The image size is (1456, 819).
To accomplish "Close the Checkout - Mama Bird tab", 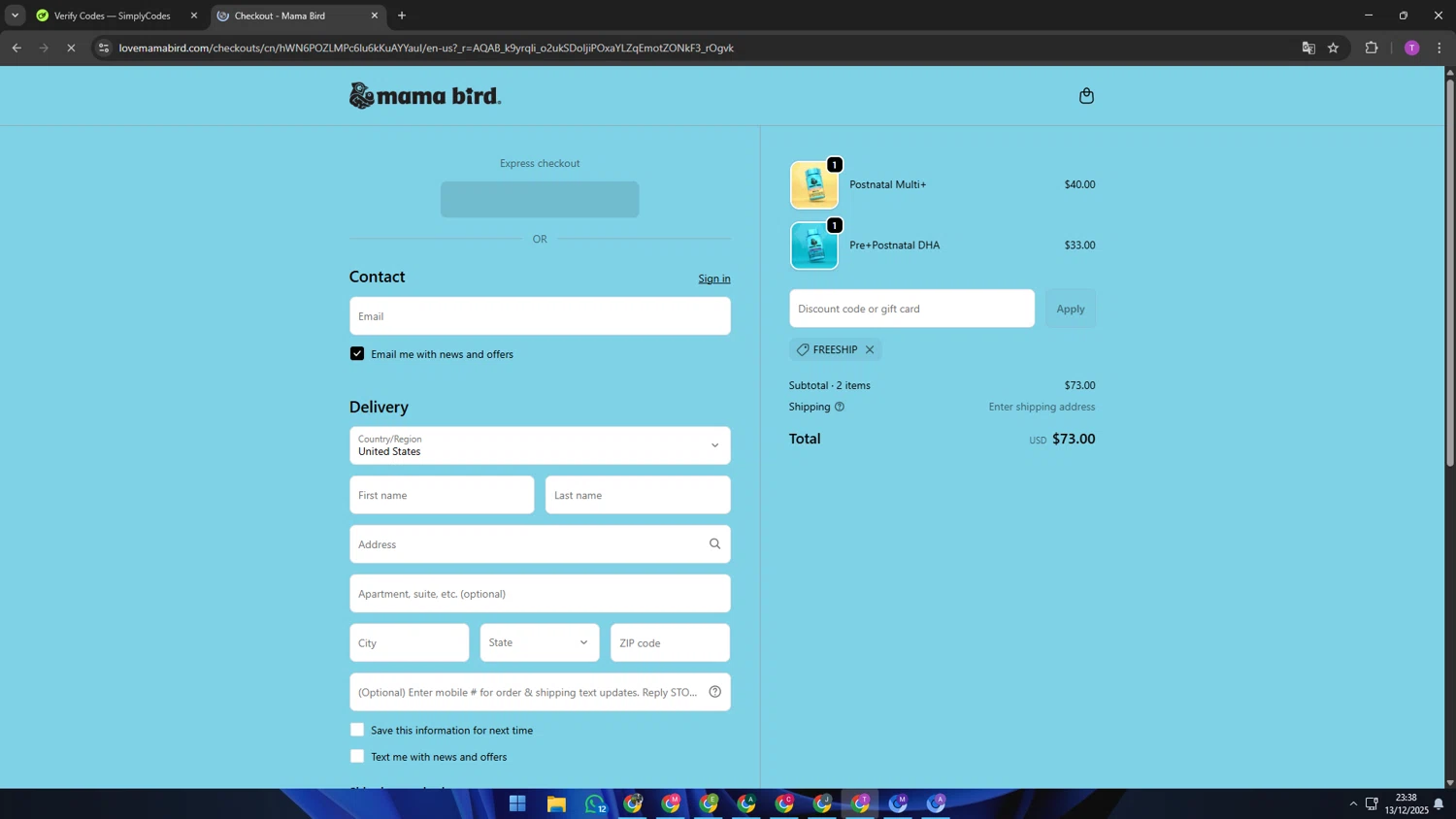I will (x=374, y=16).
